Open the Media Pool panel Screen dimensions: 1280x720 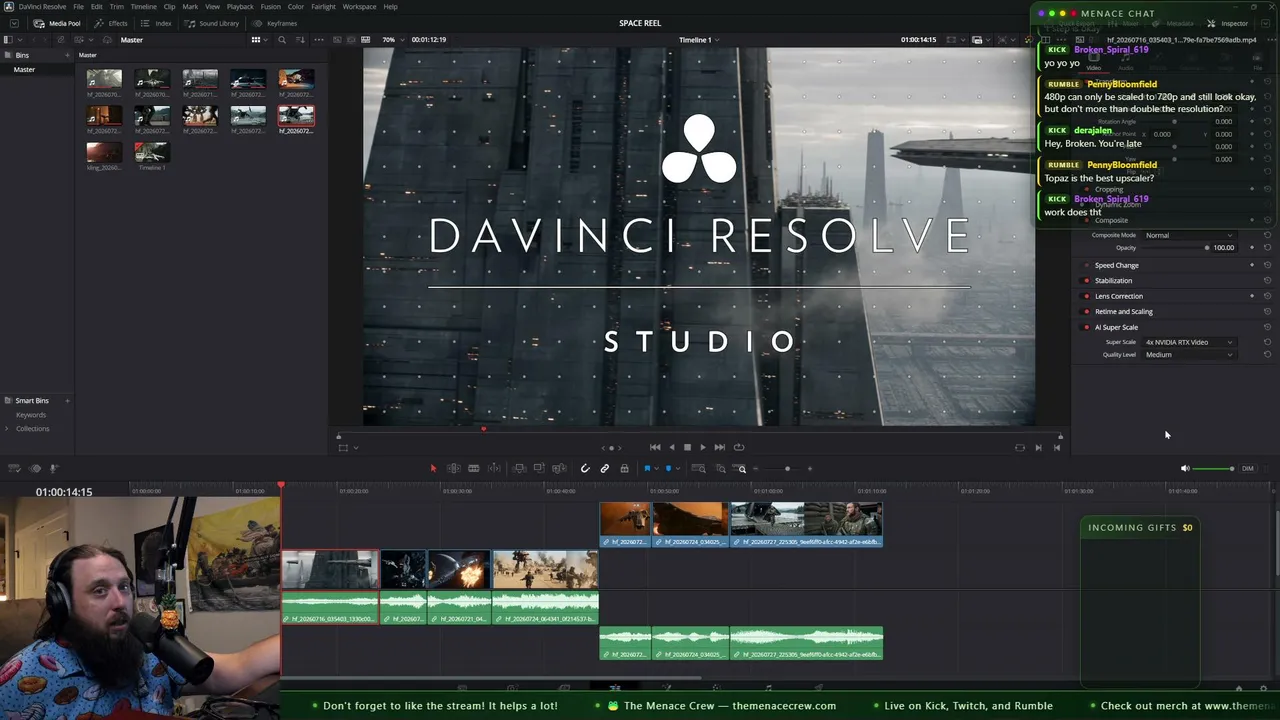click(x=57, y=23)
